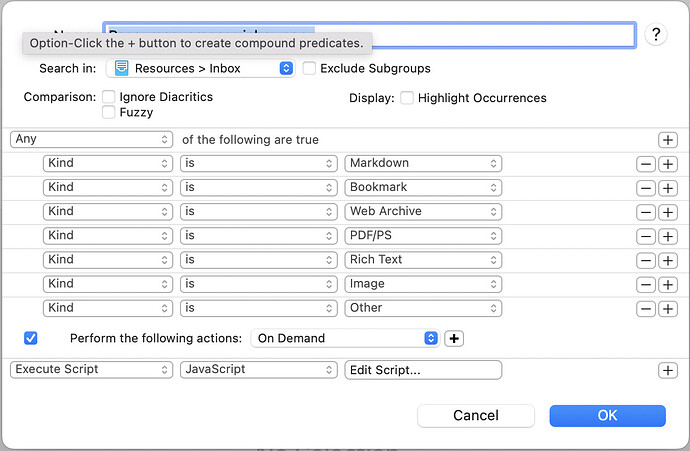
Task: Open the Kind dropdown in the Other row
Action: pyautogui.click(x=108, y=308)
